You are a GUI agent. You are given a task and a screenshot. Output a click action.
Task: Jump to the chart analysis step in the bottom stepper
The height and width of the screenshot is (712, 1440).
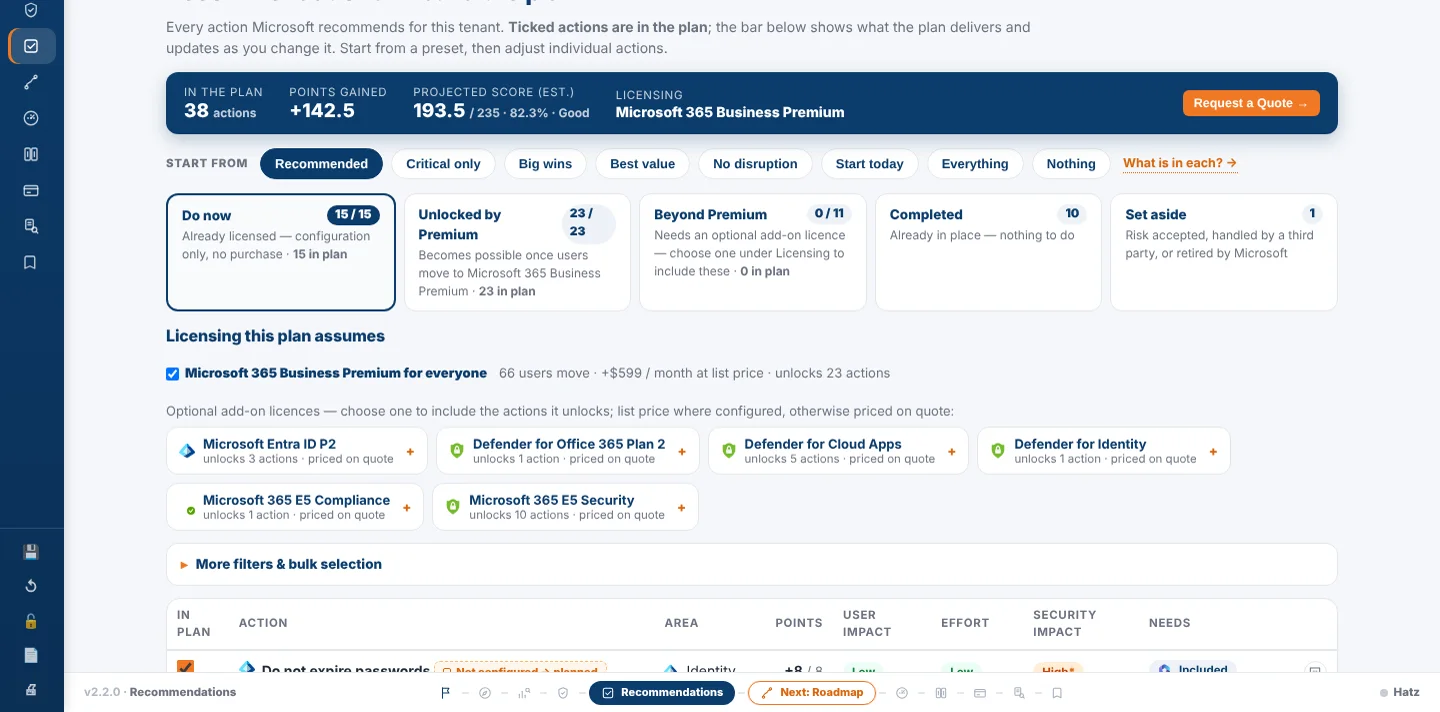[x=524, y=693]
